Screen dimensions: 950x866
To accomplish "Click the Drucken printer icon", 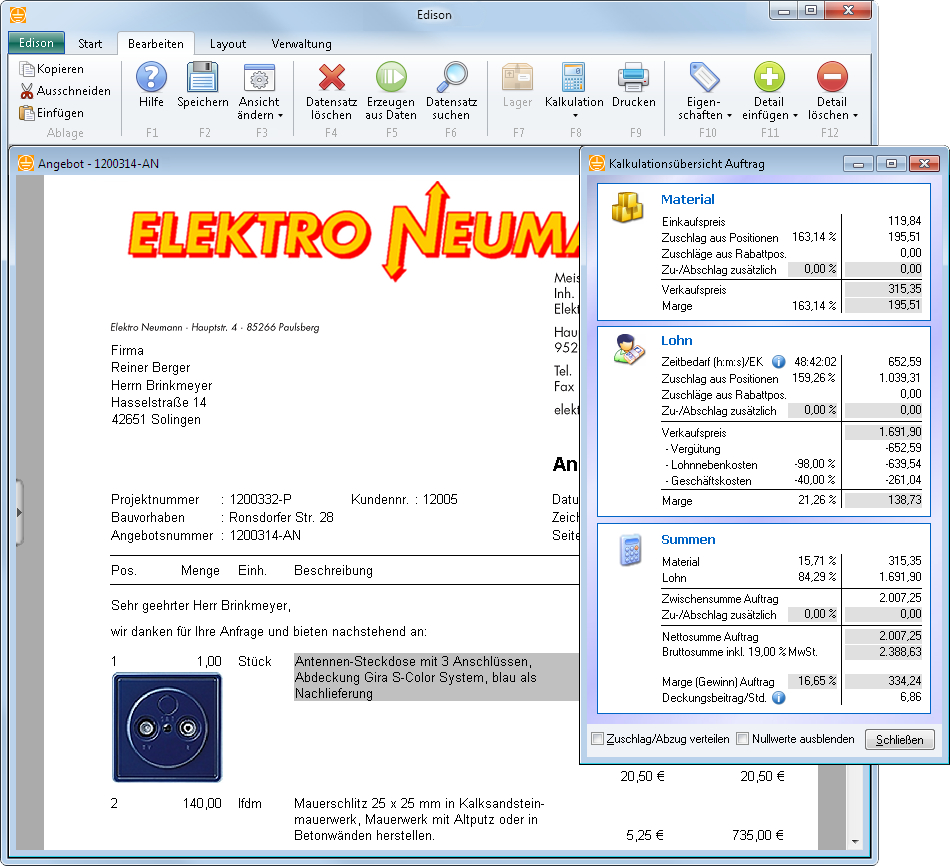I will pos(634,78).
